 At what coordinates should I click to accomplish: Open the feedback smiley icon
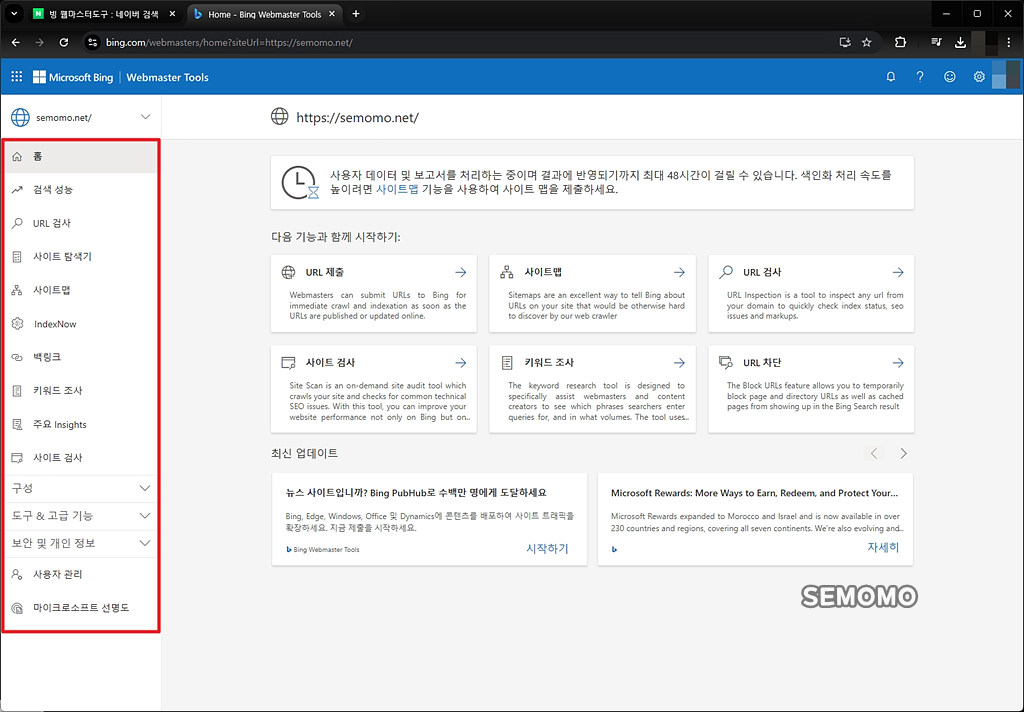(x=950, y=77)
